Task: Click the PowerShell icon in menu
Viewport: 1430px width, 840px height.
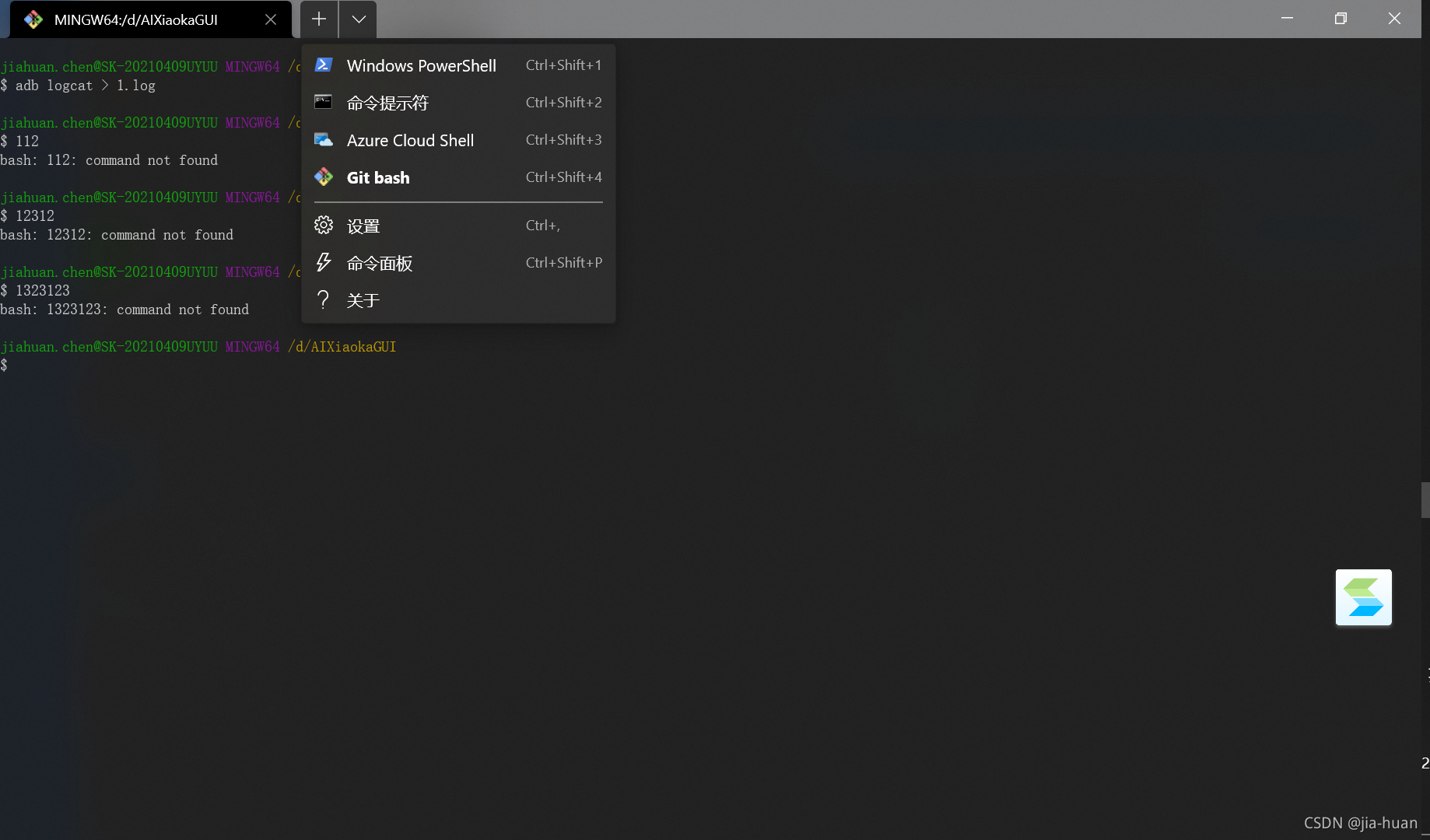Action: [324, 65]
